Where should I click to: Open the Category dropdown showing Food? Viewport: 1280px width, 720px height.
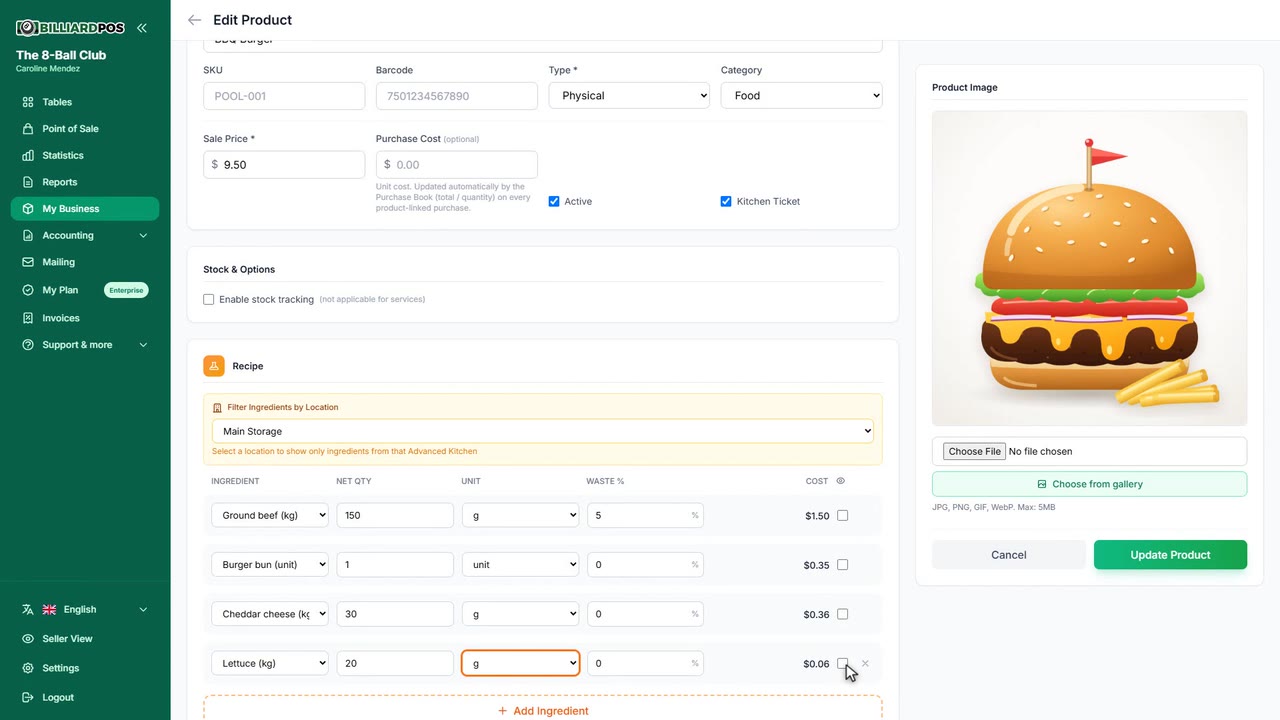pos(802,96)
